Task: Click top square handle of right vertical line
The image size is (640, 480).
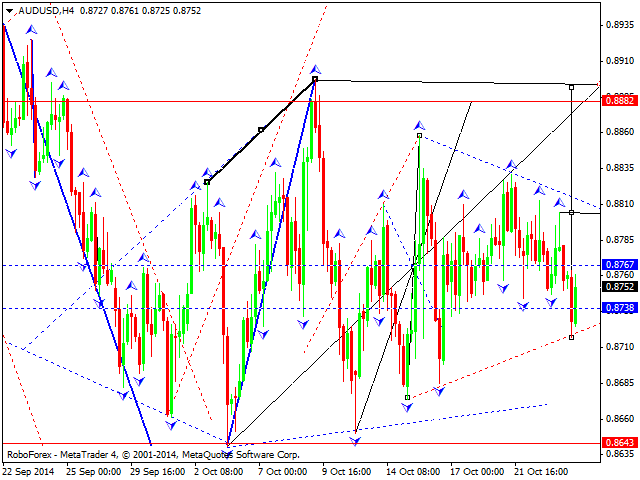Action: tap(571, 87)
